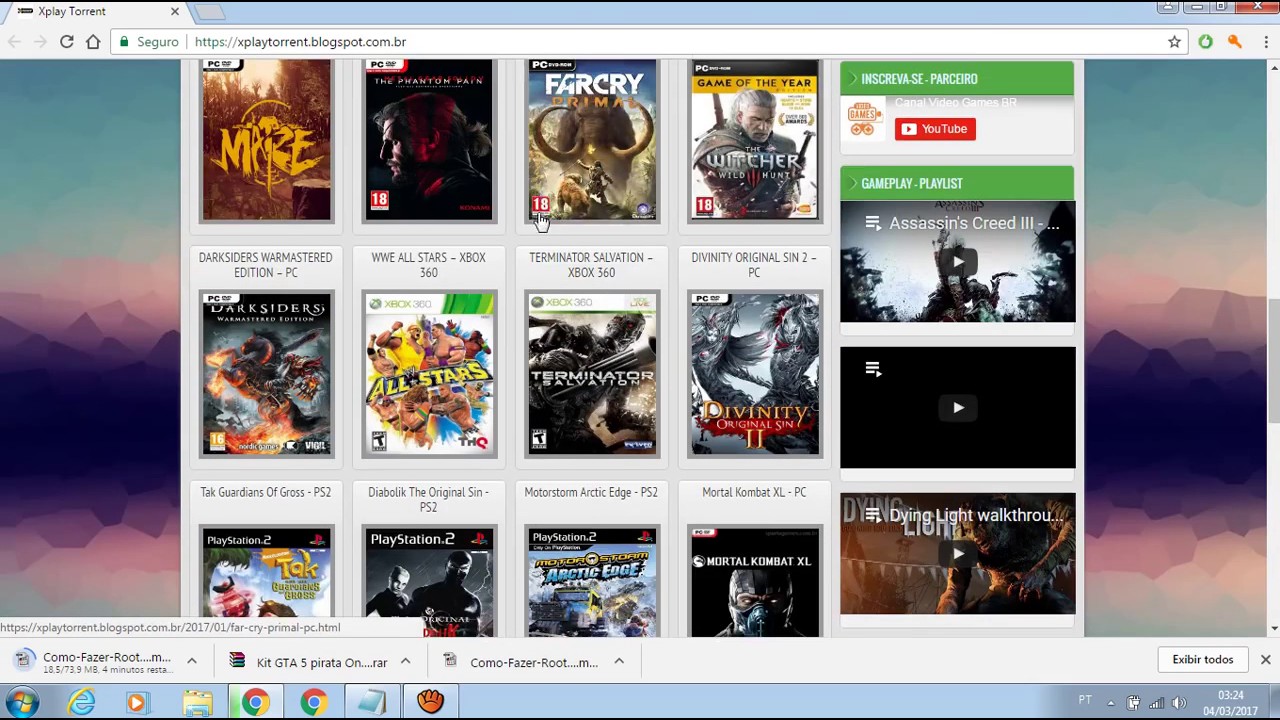Bookmark this page with the star icon
The image size is (1280, 720).
[1174, 42]
